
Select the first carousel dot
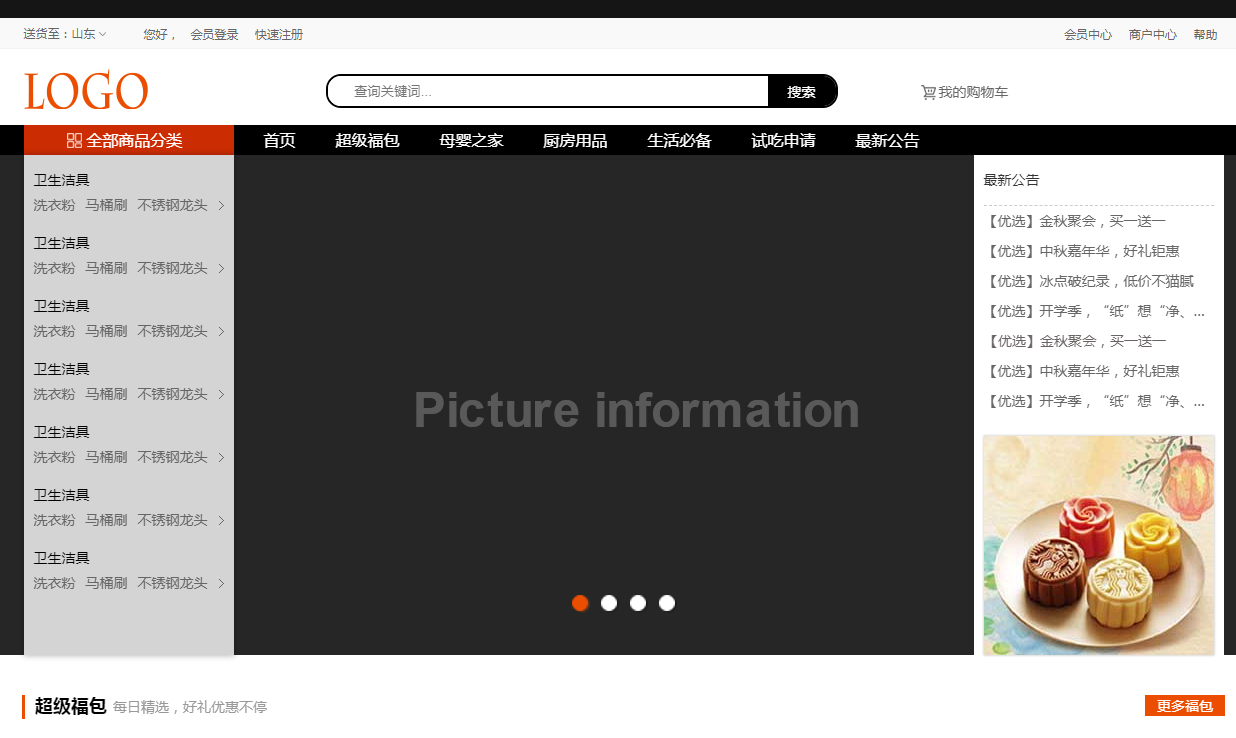pyautogui.click(x=580, y=603)
